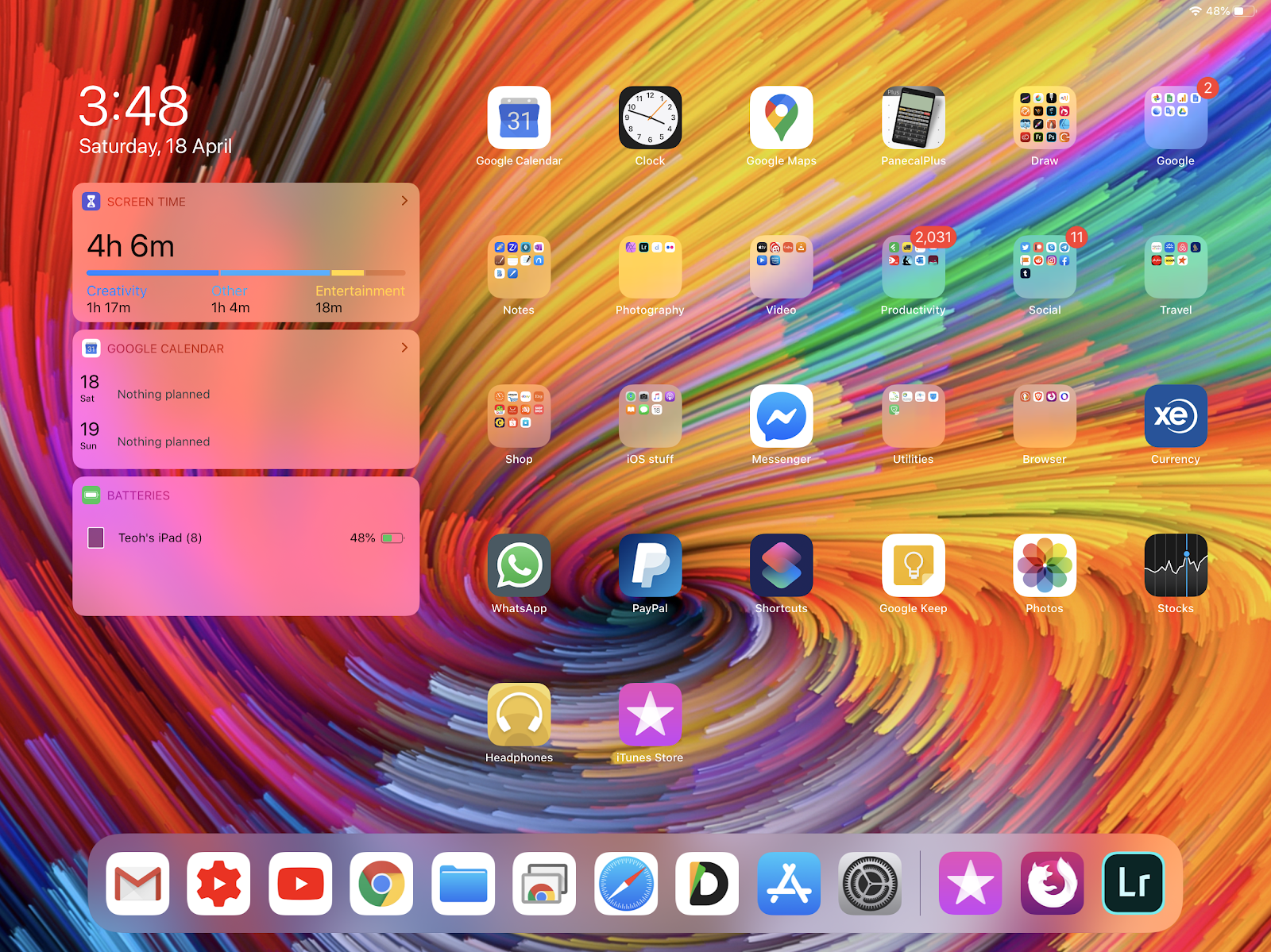Viewport: 1271px width, 952px height.
Task: Tap the 4h 6m total time
Action: [x=130, y=246]
